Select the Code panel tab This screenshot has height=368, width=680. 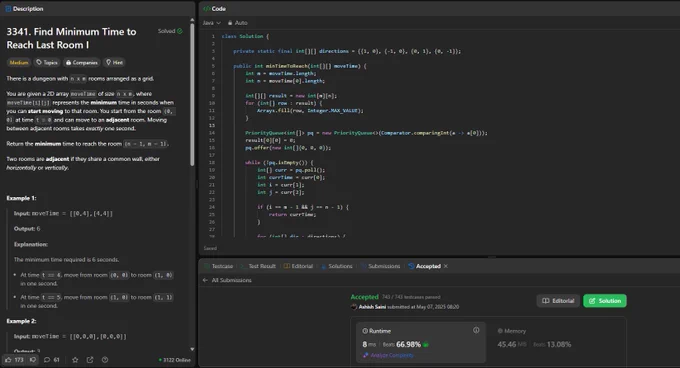click(x=215, y=9)
